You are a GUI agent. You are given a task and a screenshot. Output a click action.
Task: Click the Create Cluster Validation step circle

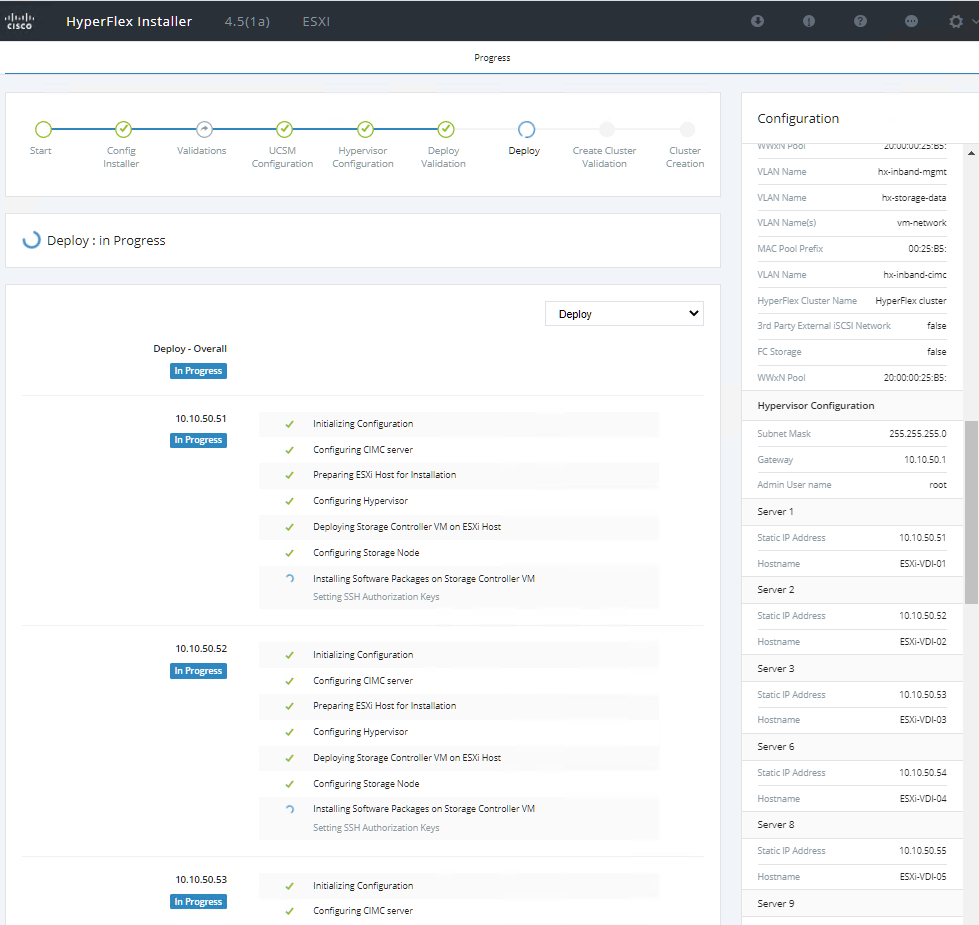pos(607,129)
